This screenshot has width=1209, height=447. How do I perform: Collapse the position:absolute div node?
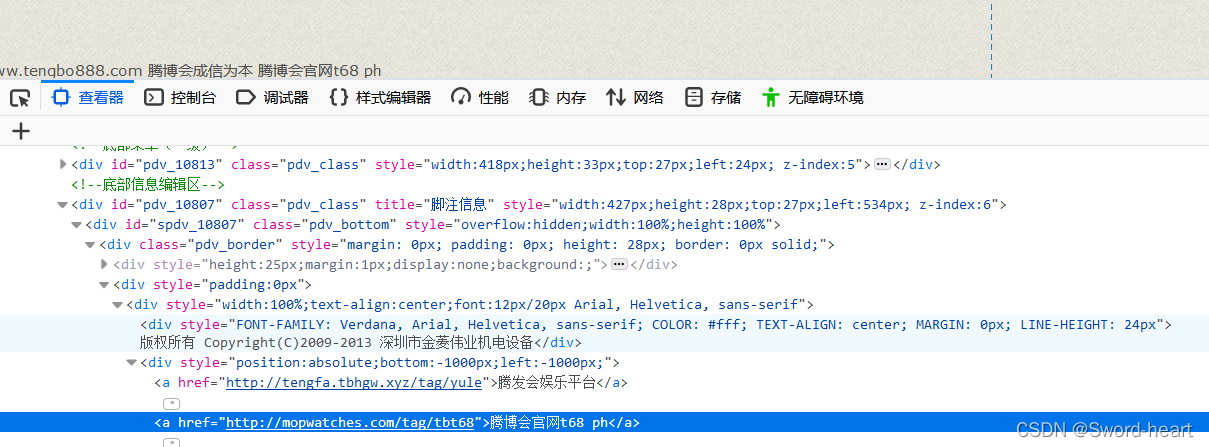tap(132, 363)
